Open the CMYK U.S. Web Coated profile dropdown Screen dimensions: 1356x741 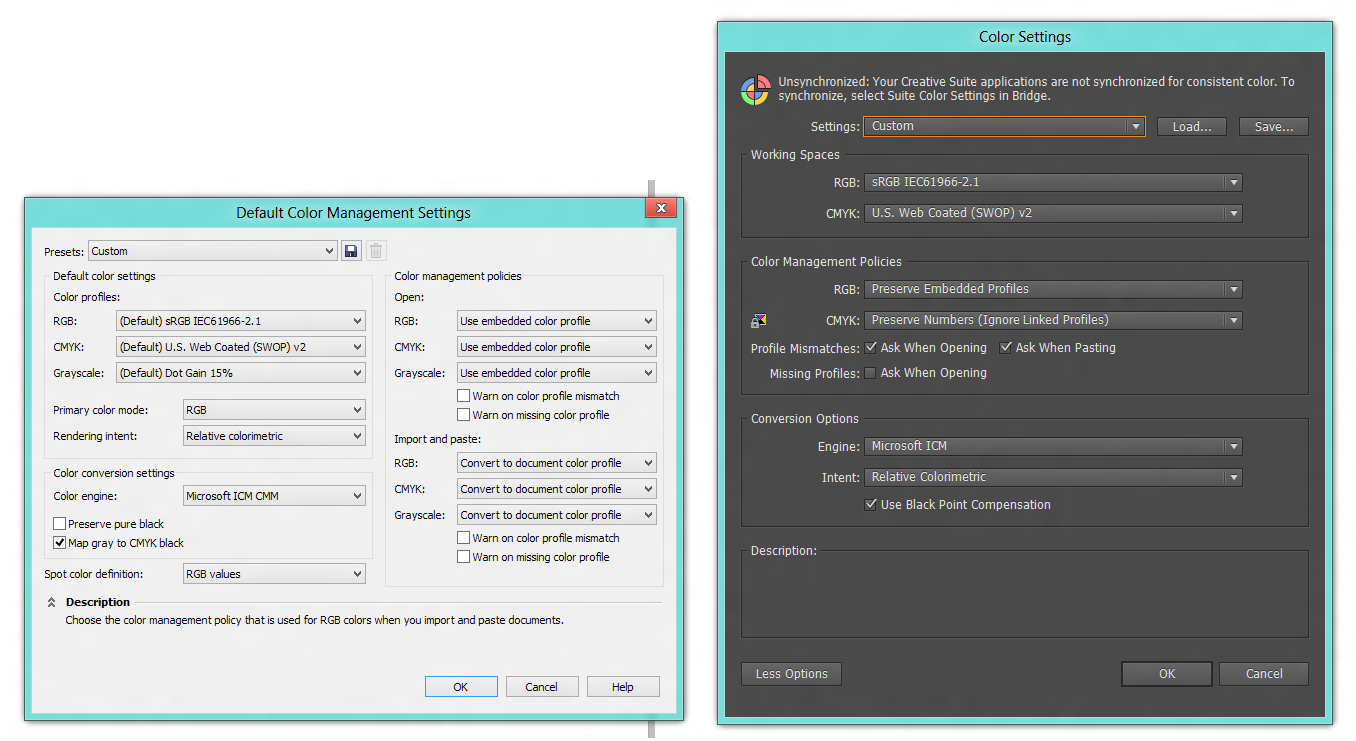pyautogui.click(x=241, y=347)
